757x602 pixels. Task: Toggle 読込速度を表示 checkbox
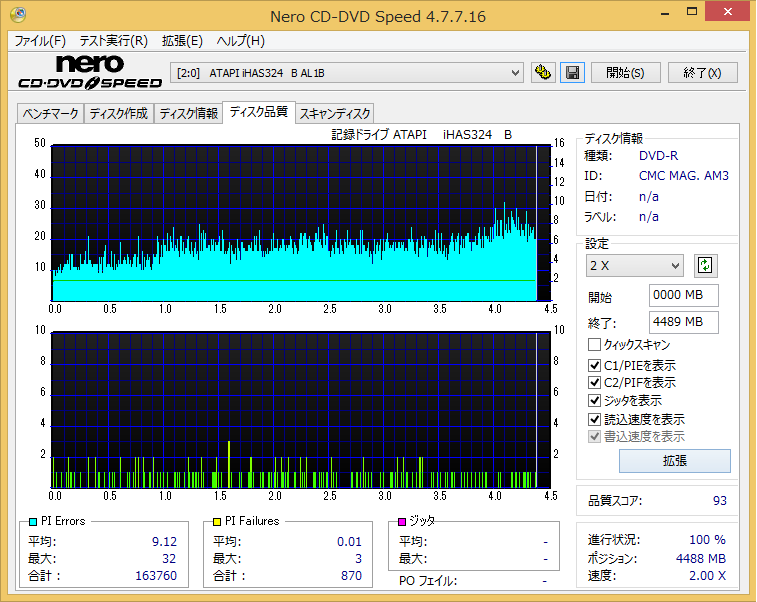click(594, 419)
